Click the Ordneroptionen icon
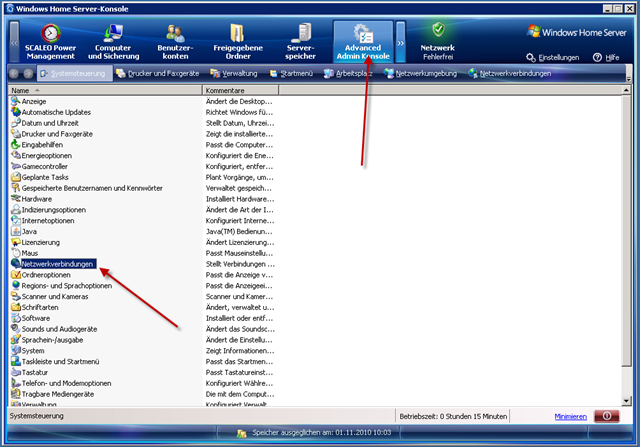 pos(16,275)
